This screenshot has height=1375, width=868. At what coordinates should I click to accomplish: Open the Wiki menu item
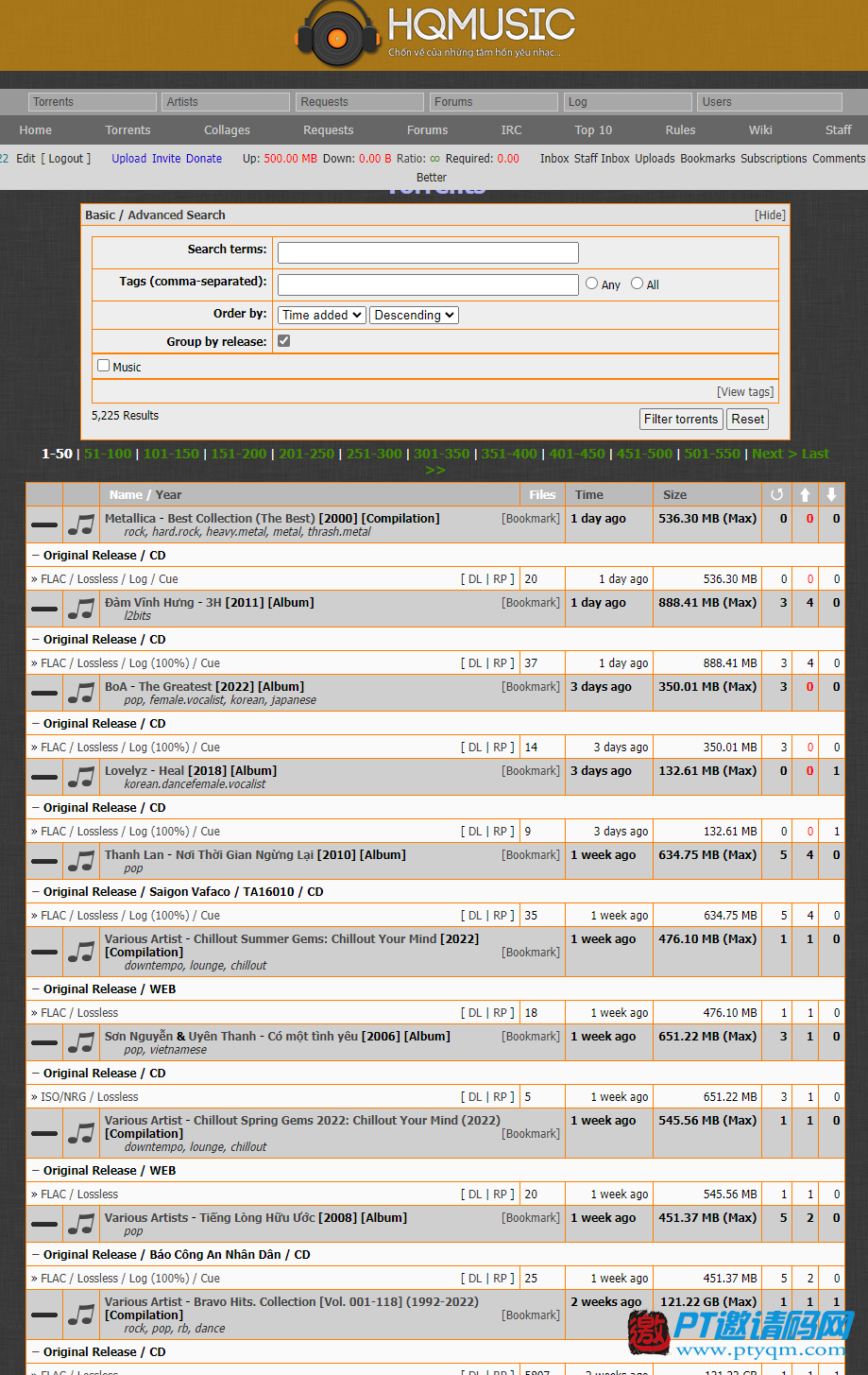click(x=760, y=129)
